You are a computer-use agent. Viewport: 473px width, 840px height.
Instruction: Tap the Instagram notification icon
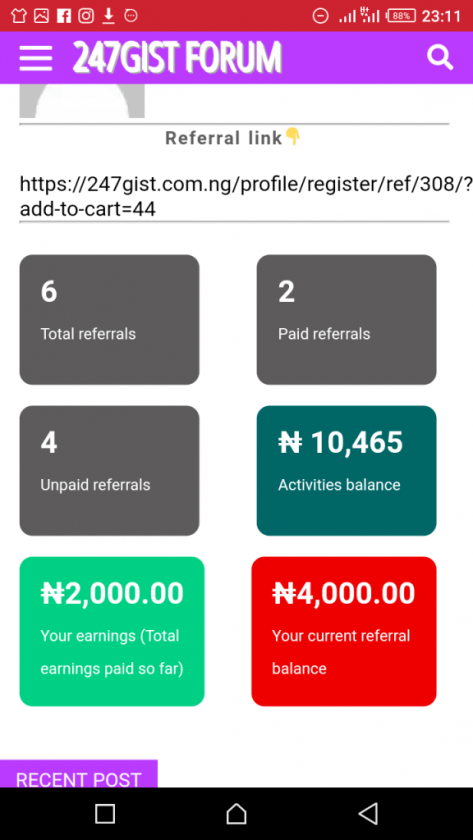(86, 16)
